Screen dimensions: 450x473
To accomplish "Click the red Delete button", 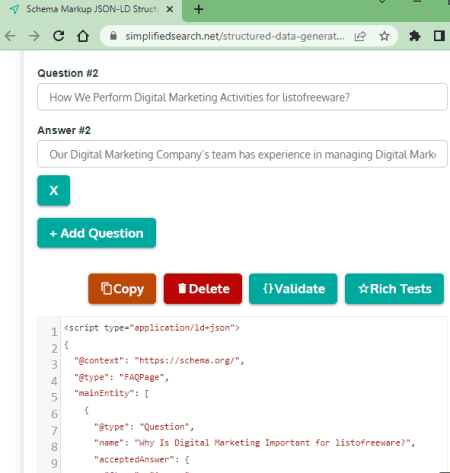I will (203, 289).
